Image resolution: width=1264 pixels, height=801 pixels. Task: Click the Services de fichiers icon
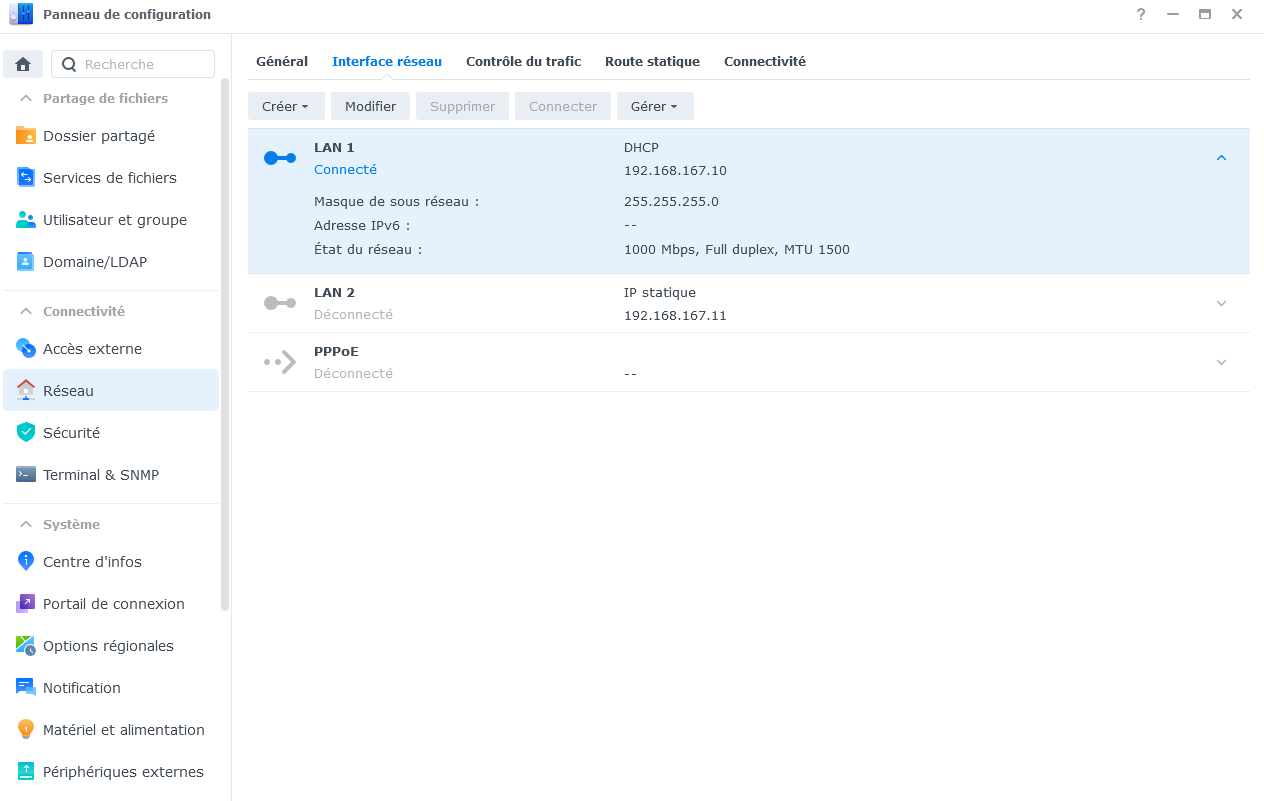tap(26, 178)
